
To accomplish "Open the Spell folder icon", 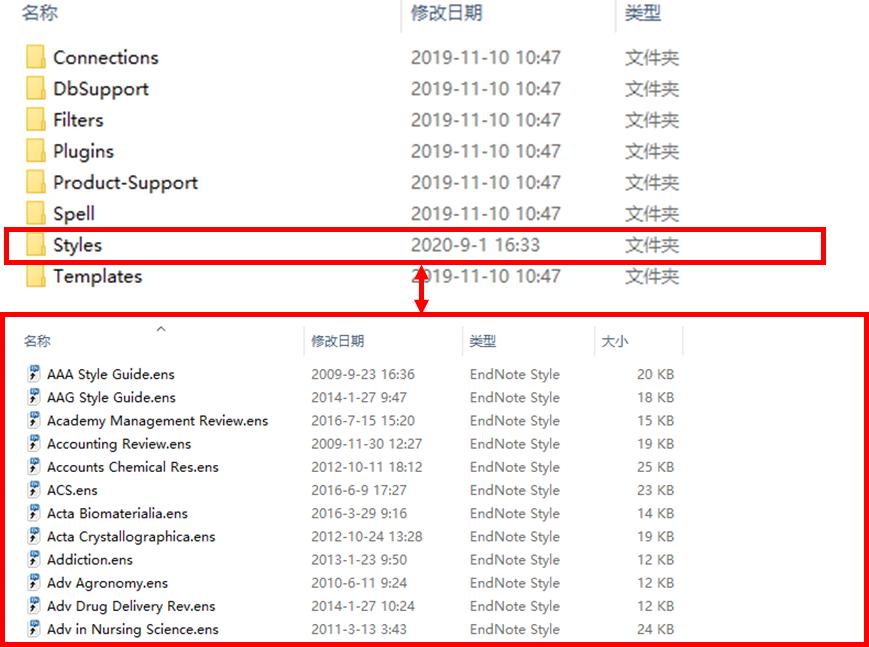I will [36, 214].
